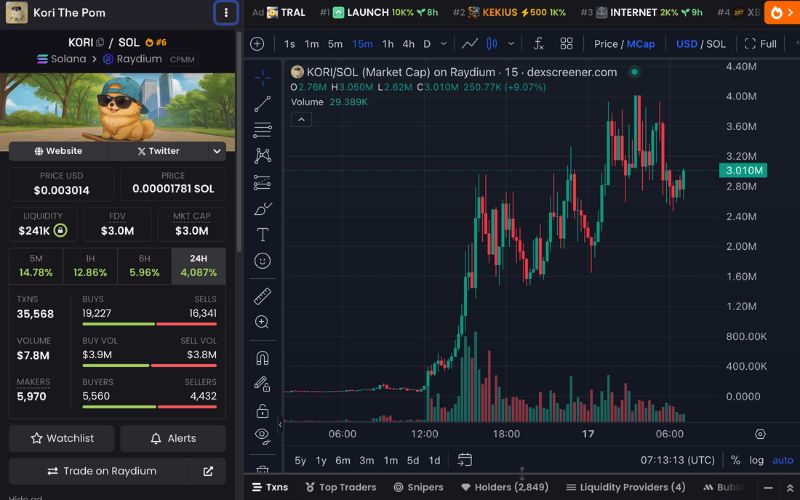The height and width of the screenshot is (500, 800).
Task: Select the 4h timeframe
Action: point(408,44)
